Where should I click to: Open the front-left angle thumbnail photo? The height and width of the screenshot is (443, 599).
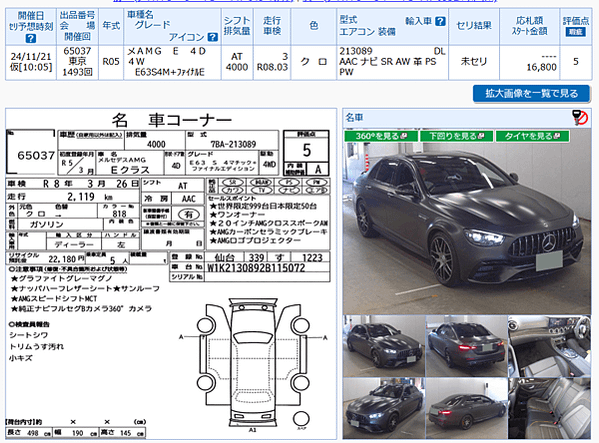pos(384,346)
